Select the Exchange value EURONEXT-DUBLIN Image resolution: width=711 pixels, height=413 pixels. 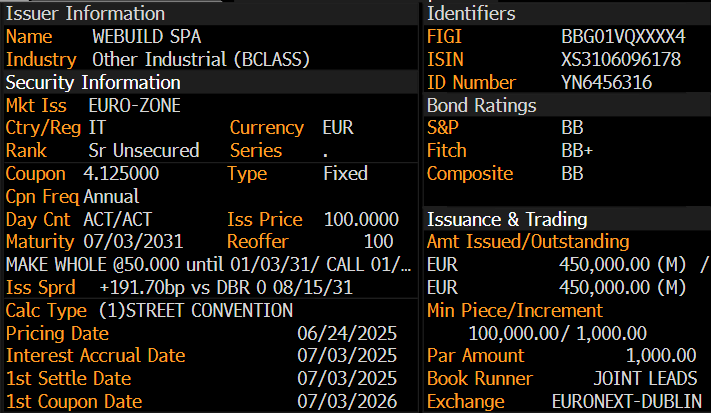coord(627,402)
